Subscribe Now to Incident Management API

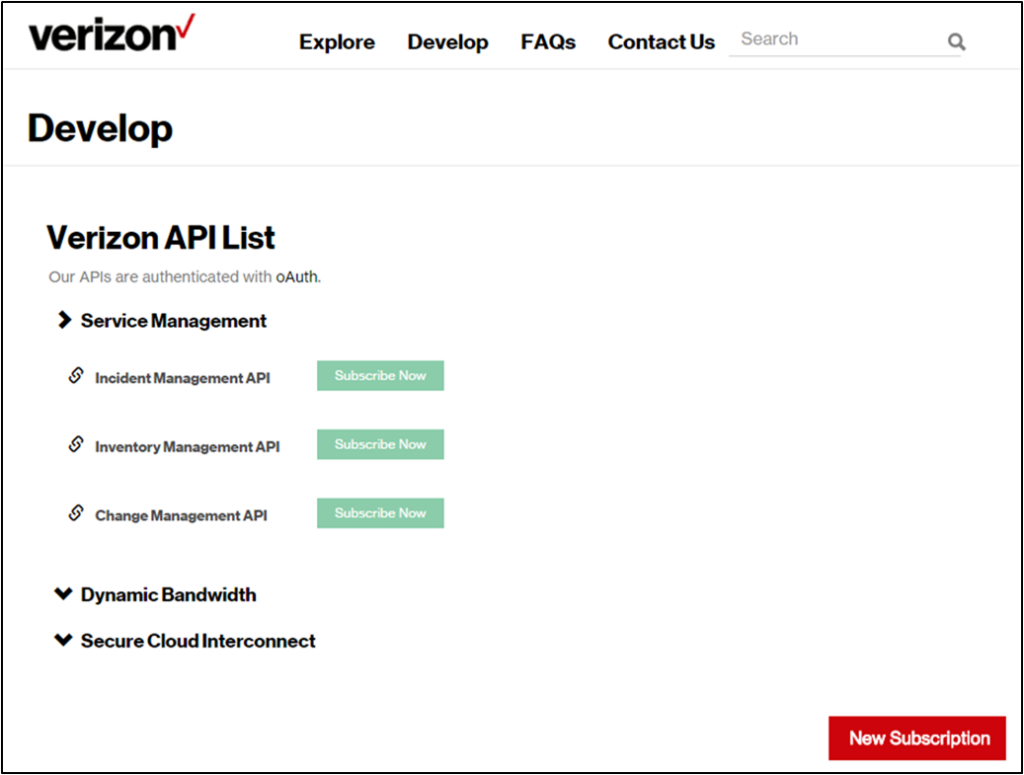point(380,375)
